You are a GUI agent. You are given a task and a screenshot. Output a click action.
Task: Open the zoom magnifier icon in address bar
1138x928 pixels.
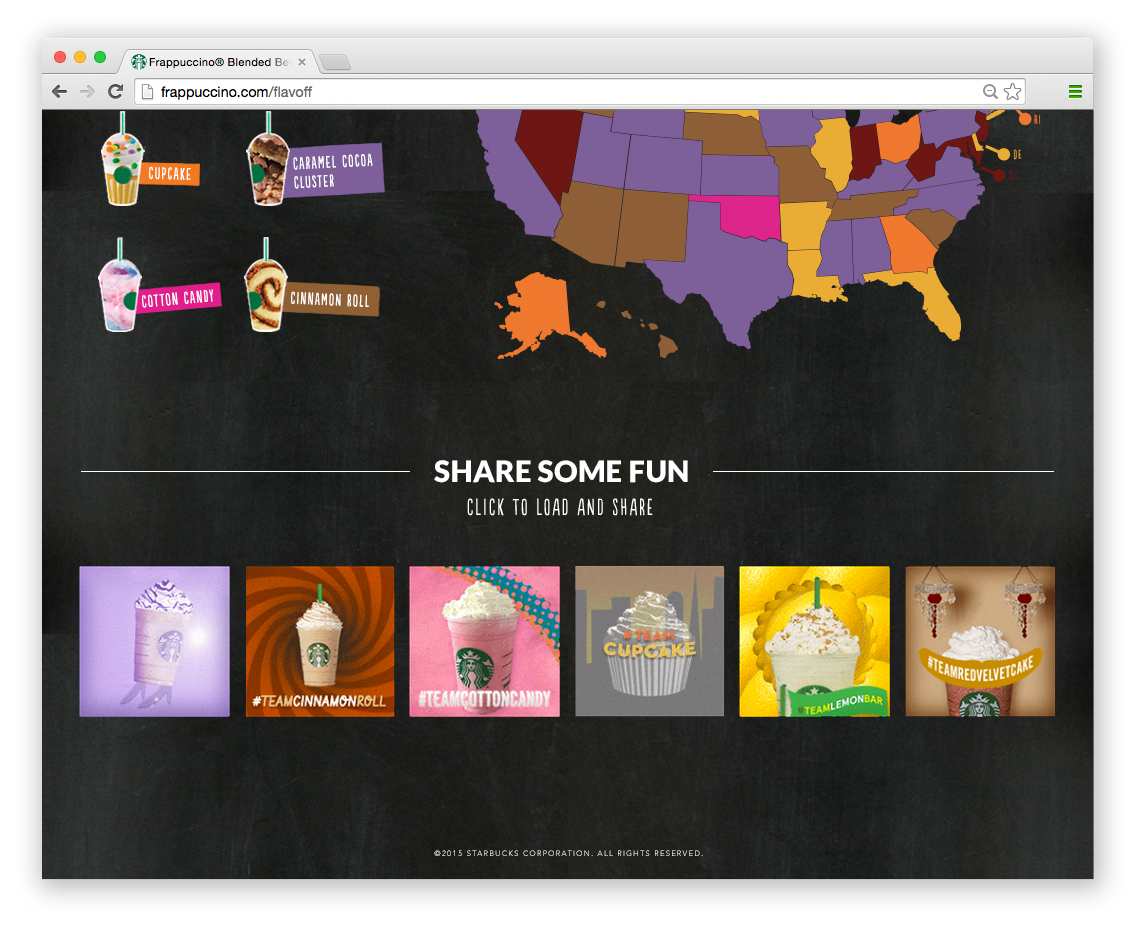tap(990, 91)
